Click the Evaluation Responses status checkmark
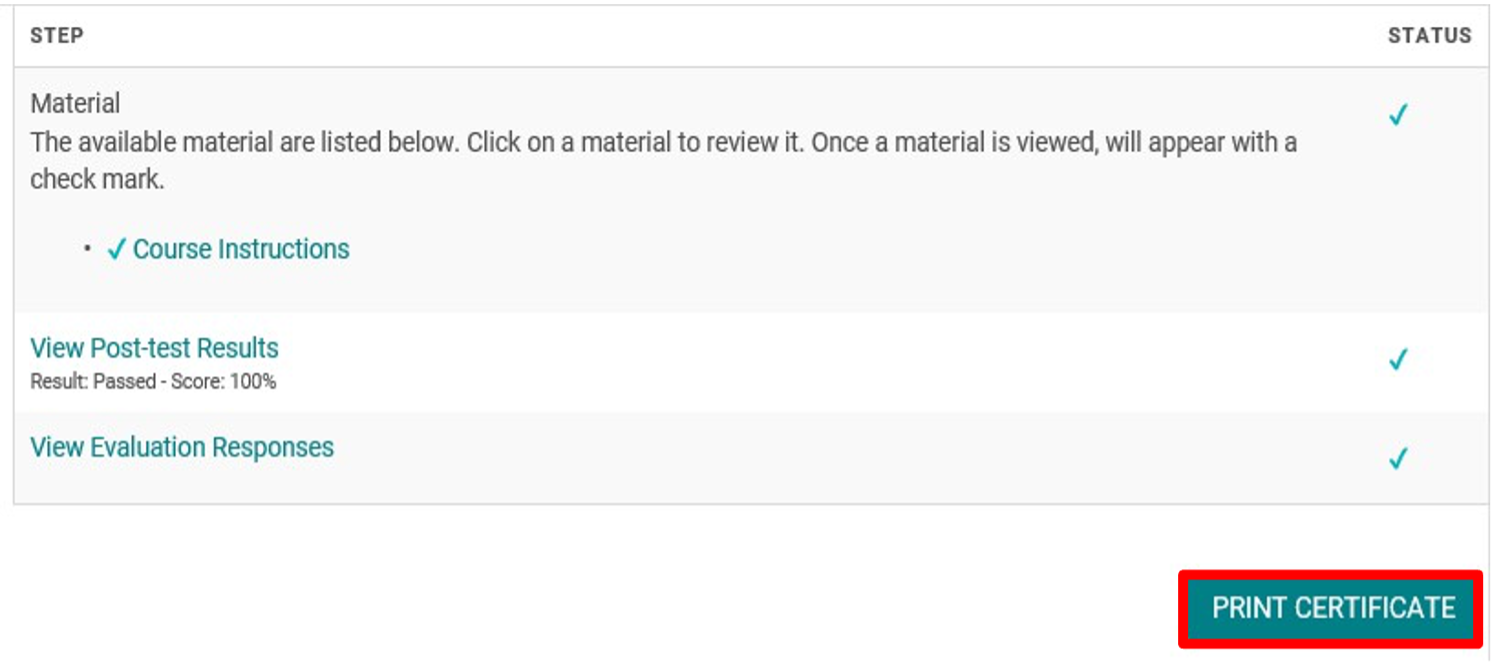Image resolution: width=1498 pixels, height=669 pixels. (x=1398, y=458)
